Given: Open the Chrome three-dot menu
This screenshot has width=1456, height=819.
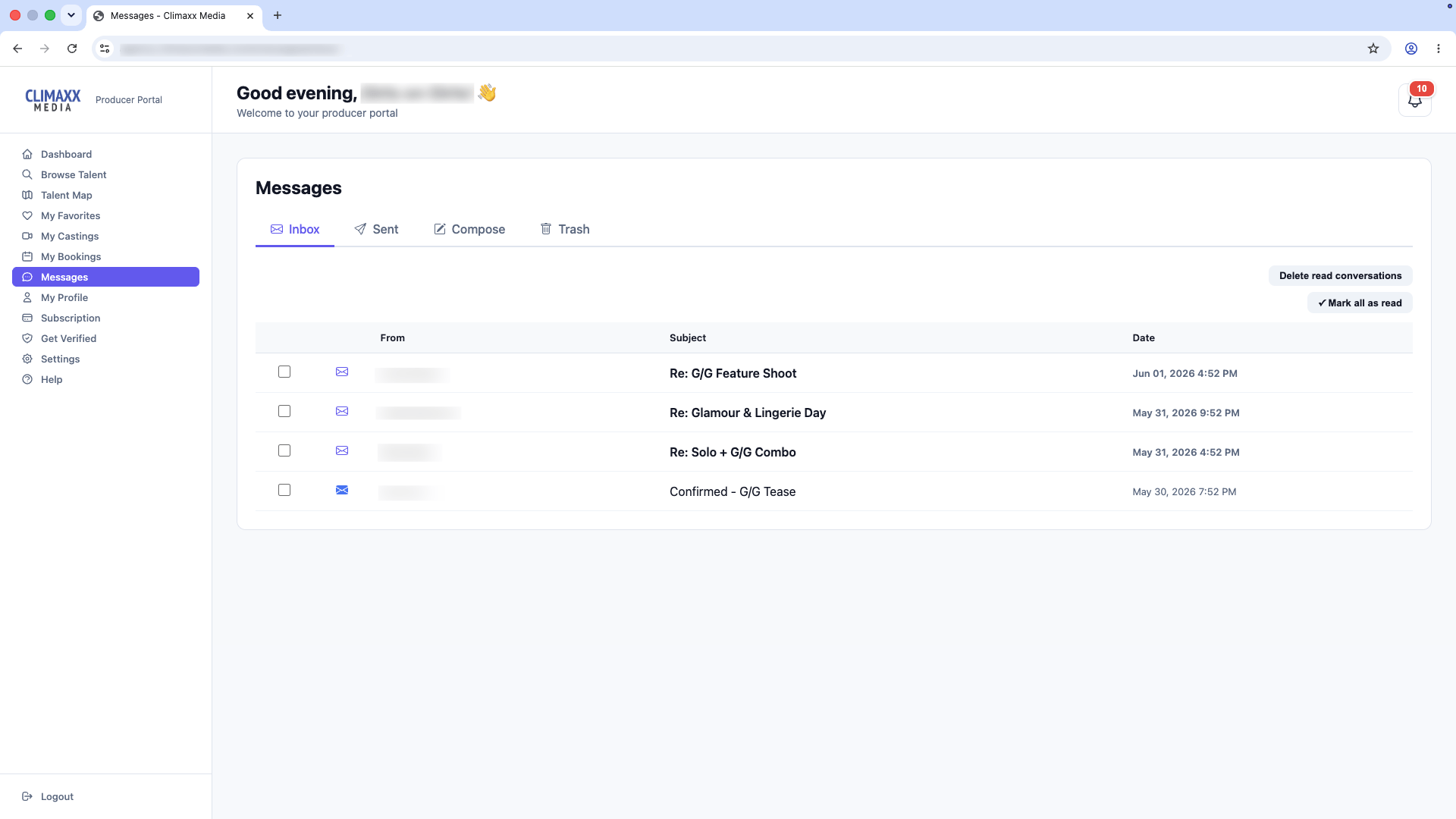Looking at the screenshot, I should (1439, 49).
